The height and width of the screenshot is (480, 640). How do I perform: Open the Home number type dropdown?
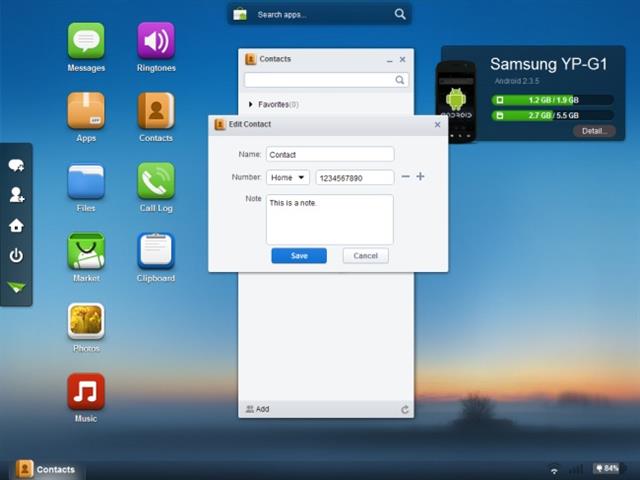click(x=288, y=177)
